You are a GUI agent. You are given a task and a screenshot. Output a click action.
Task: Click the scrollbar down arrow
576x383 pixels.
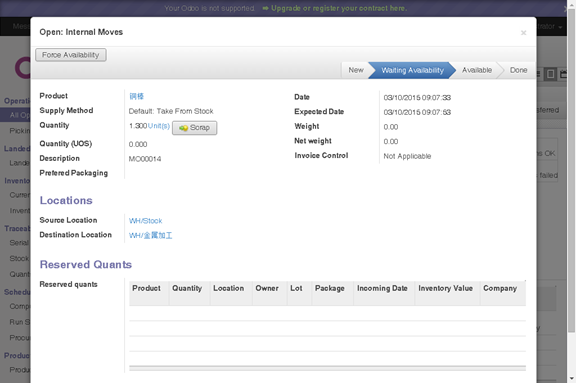pyautogui.click(x=572, y=378)
